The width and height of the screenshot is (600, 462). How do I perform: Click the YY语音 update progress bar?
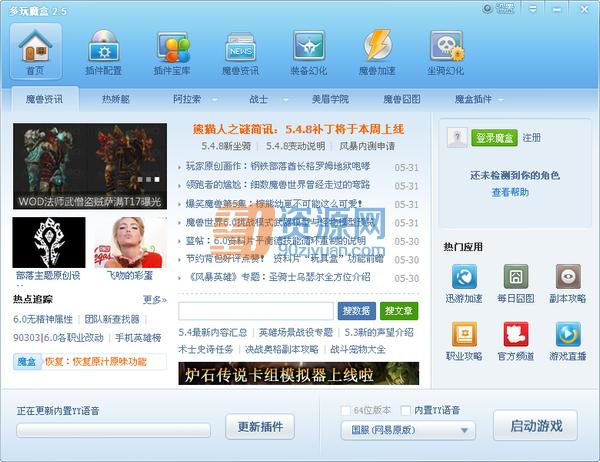pyautogui.click(x=113, y=430)
